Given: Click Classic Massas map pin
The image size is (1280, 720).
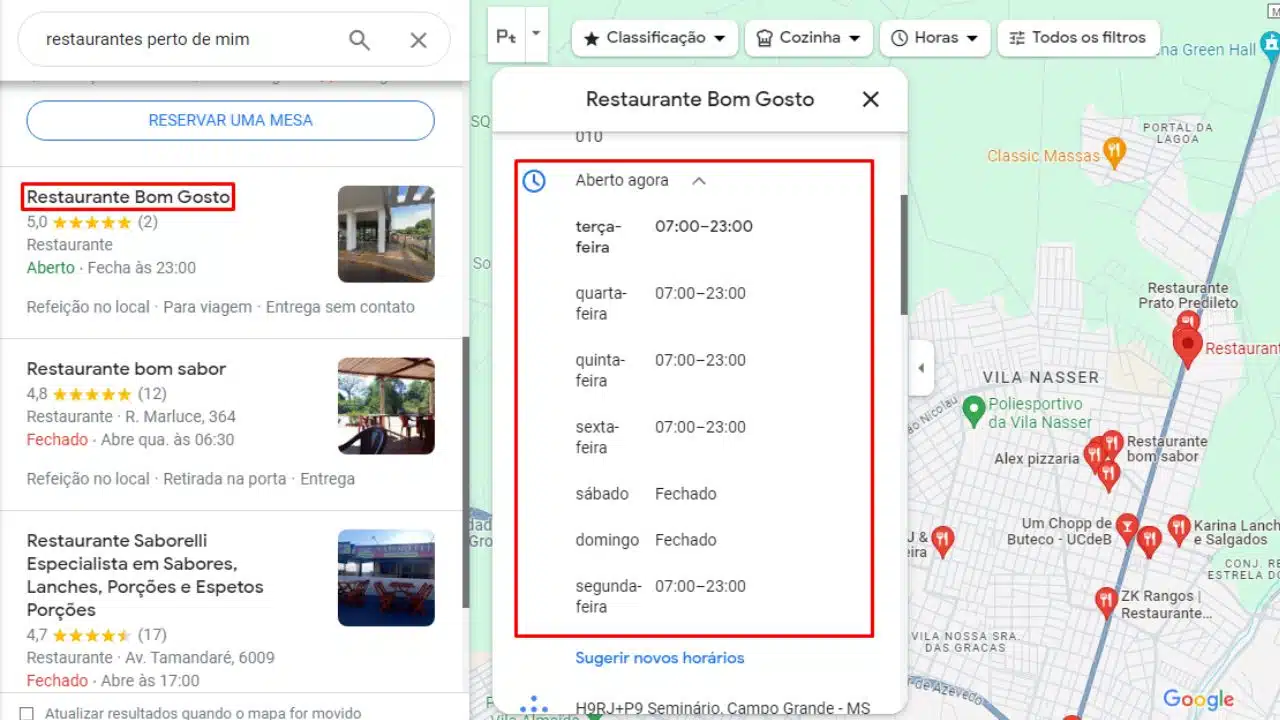Looking at the screenshot, I should tap(1114, 153).
